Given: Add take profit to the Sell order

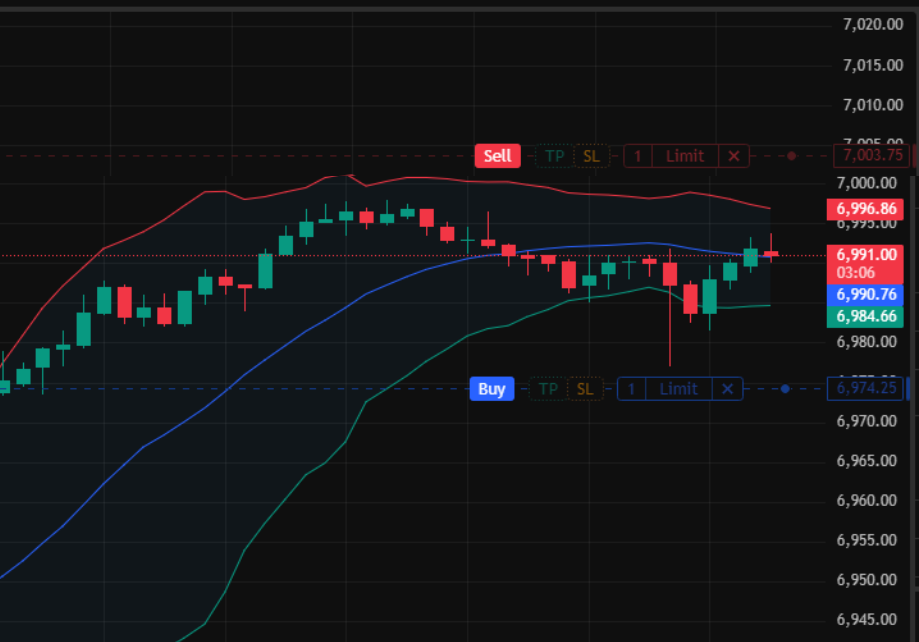Looking at the screenshot, I should point(554,156).
